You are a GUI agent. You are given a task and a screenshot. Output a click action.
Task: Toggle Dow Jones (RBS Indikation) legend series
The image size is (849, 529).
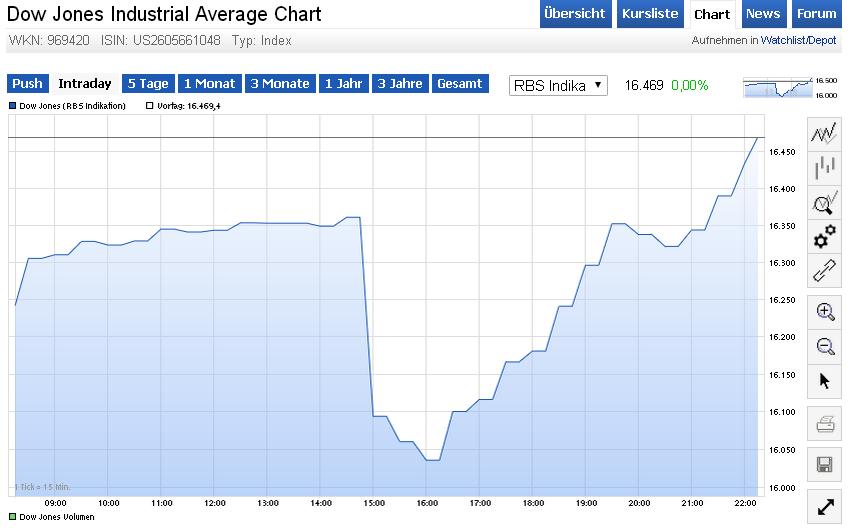tap(12, 105)
